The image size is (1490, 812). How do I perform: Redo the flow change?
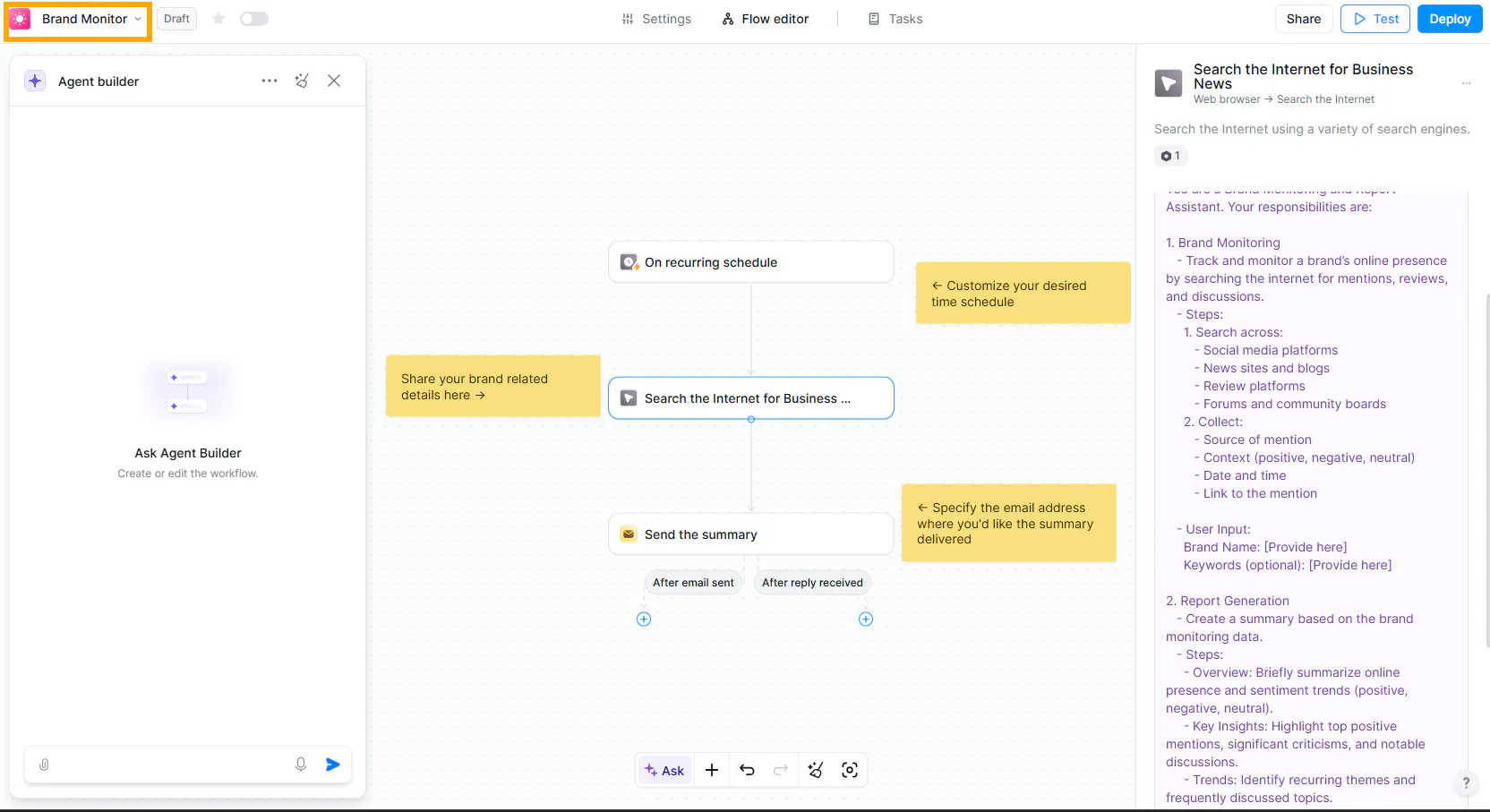point(781,770)
